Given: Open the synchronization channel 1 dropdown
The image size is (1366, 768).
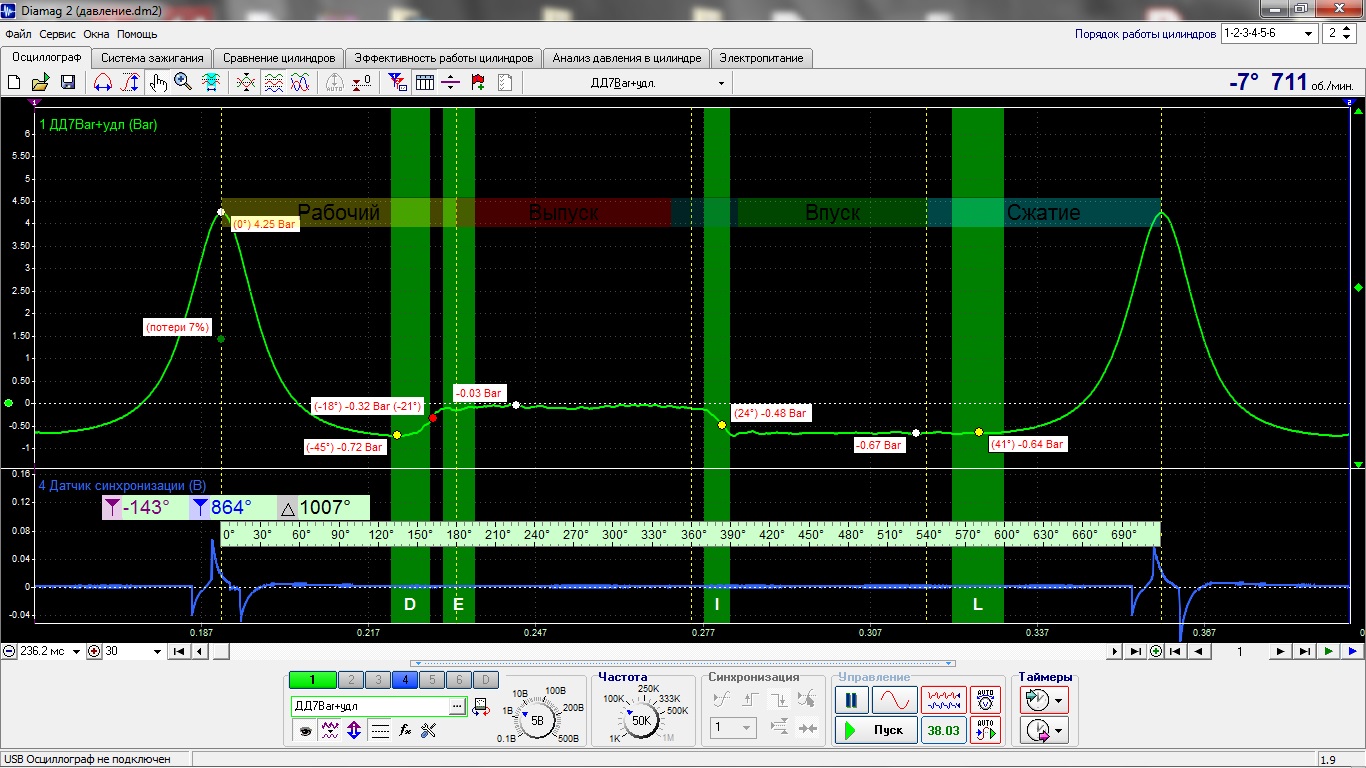Looking at the screenshot, I should (733, 729).
